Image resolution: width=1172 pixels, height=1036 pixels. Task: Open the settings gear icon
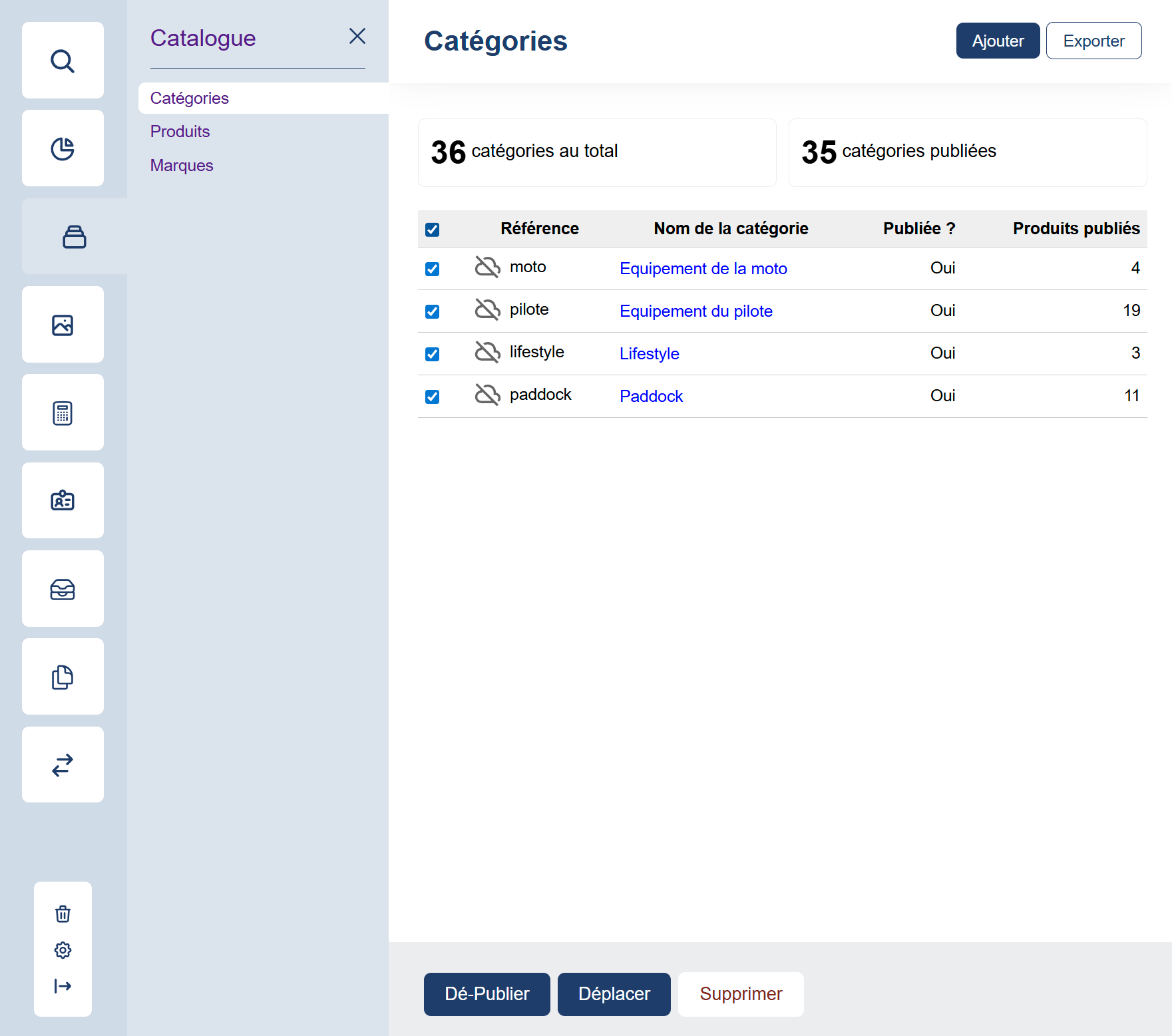63,950
